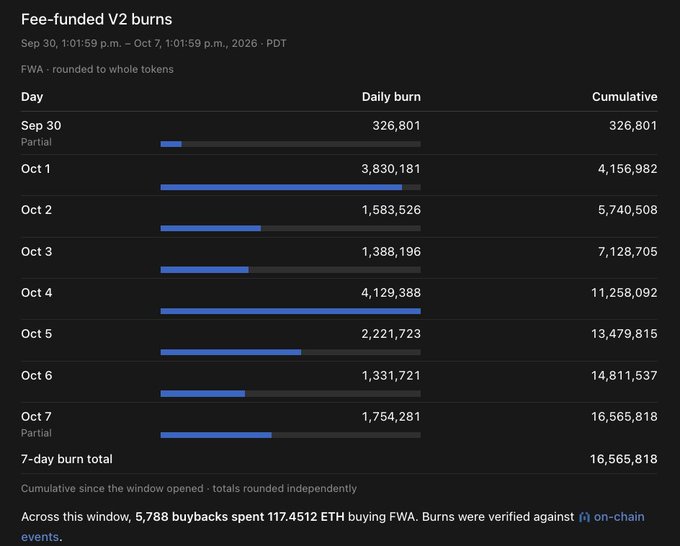Open the on-chain events link

[619, 517]
